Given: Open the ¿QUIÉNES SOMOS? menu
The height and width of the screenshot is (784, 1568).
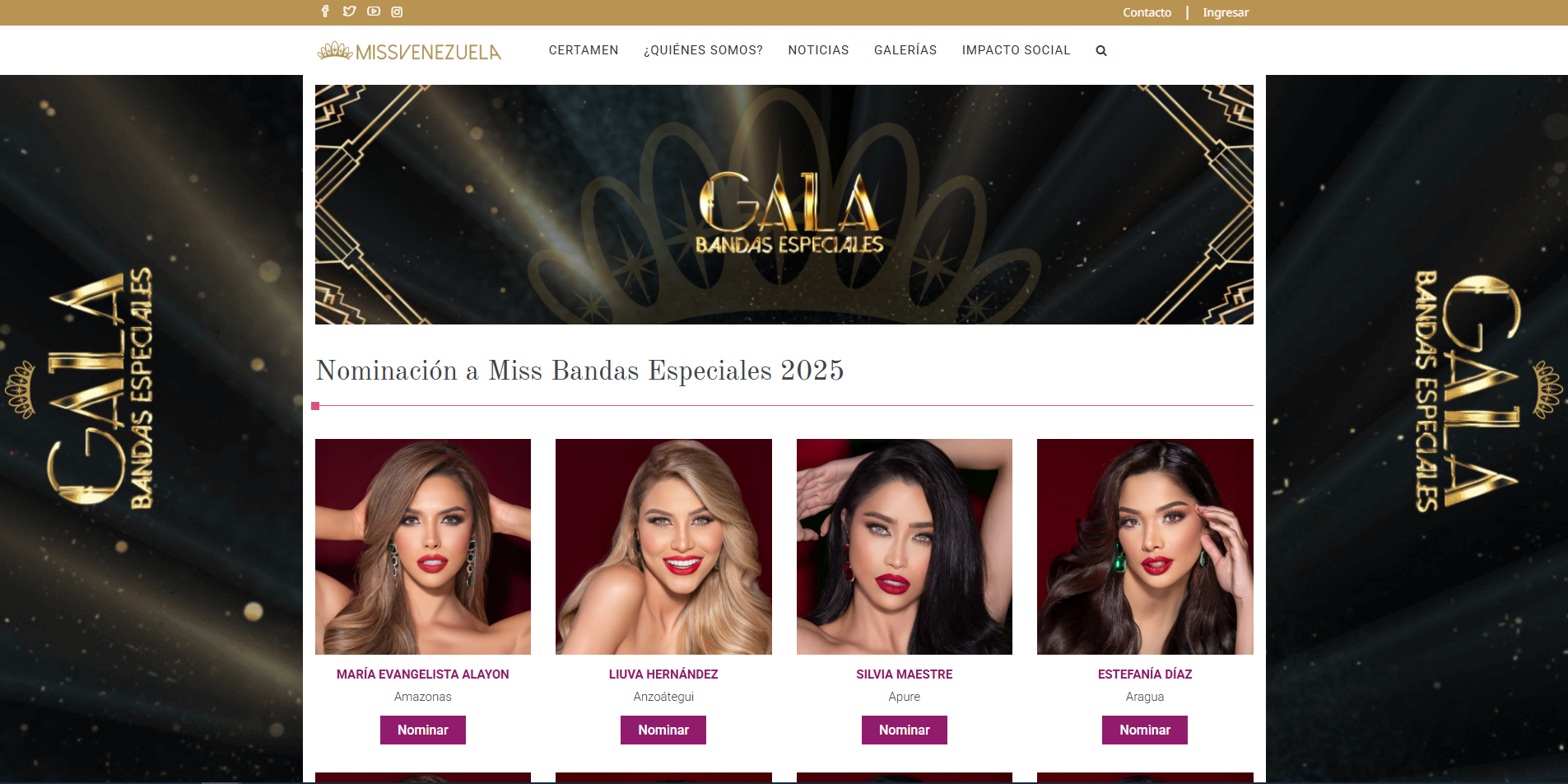Looking at the screenshot, I should (703, 50).
